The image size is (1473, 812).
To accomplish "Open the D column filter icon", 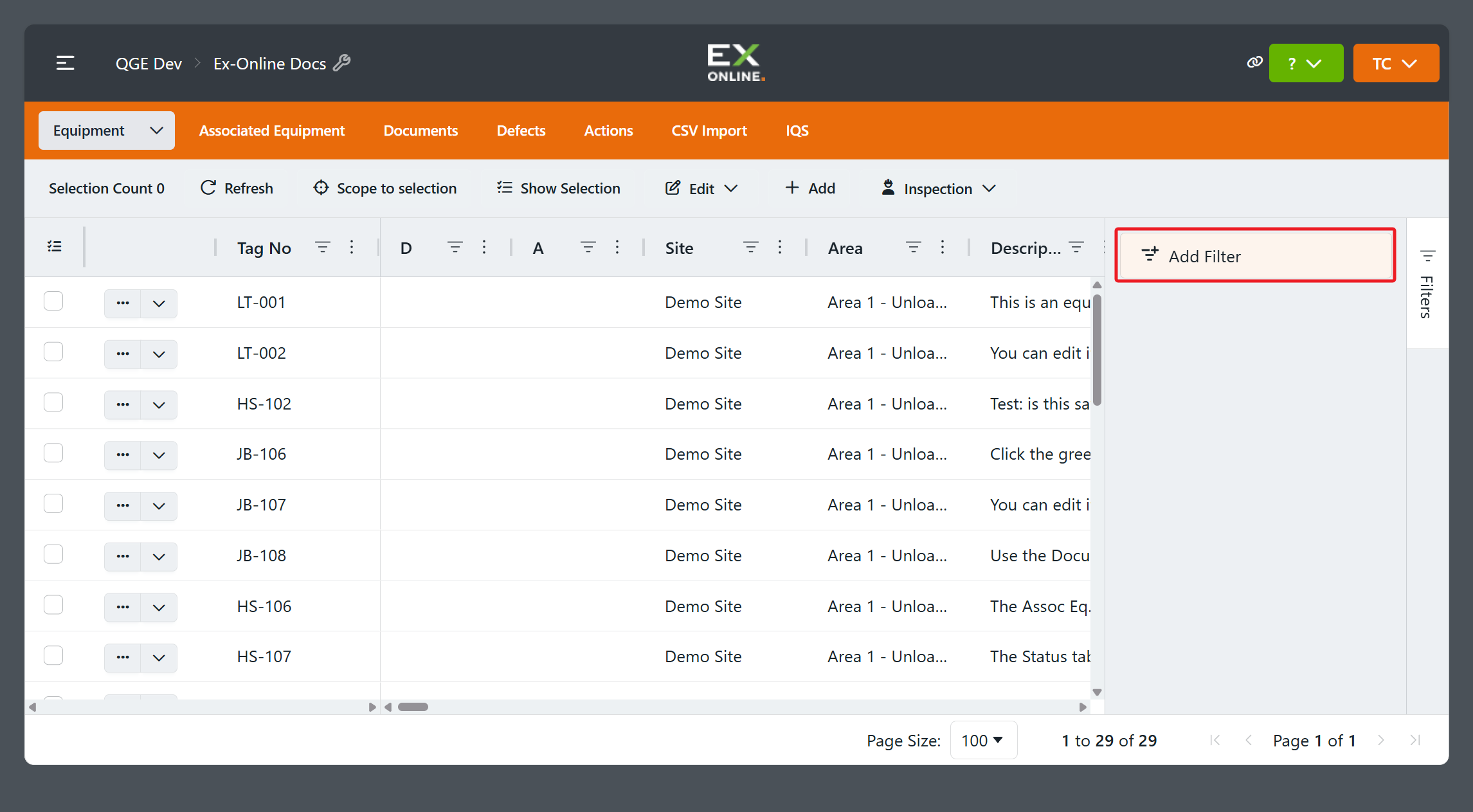I will click(455, 248).
